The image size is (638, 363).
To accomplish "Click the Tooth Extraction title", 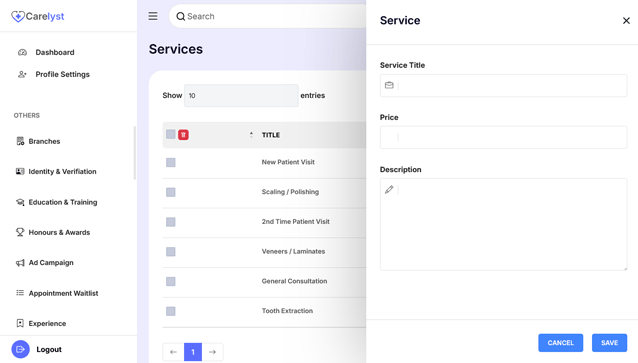I will [287, 311].
